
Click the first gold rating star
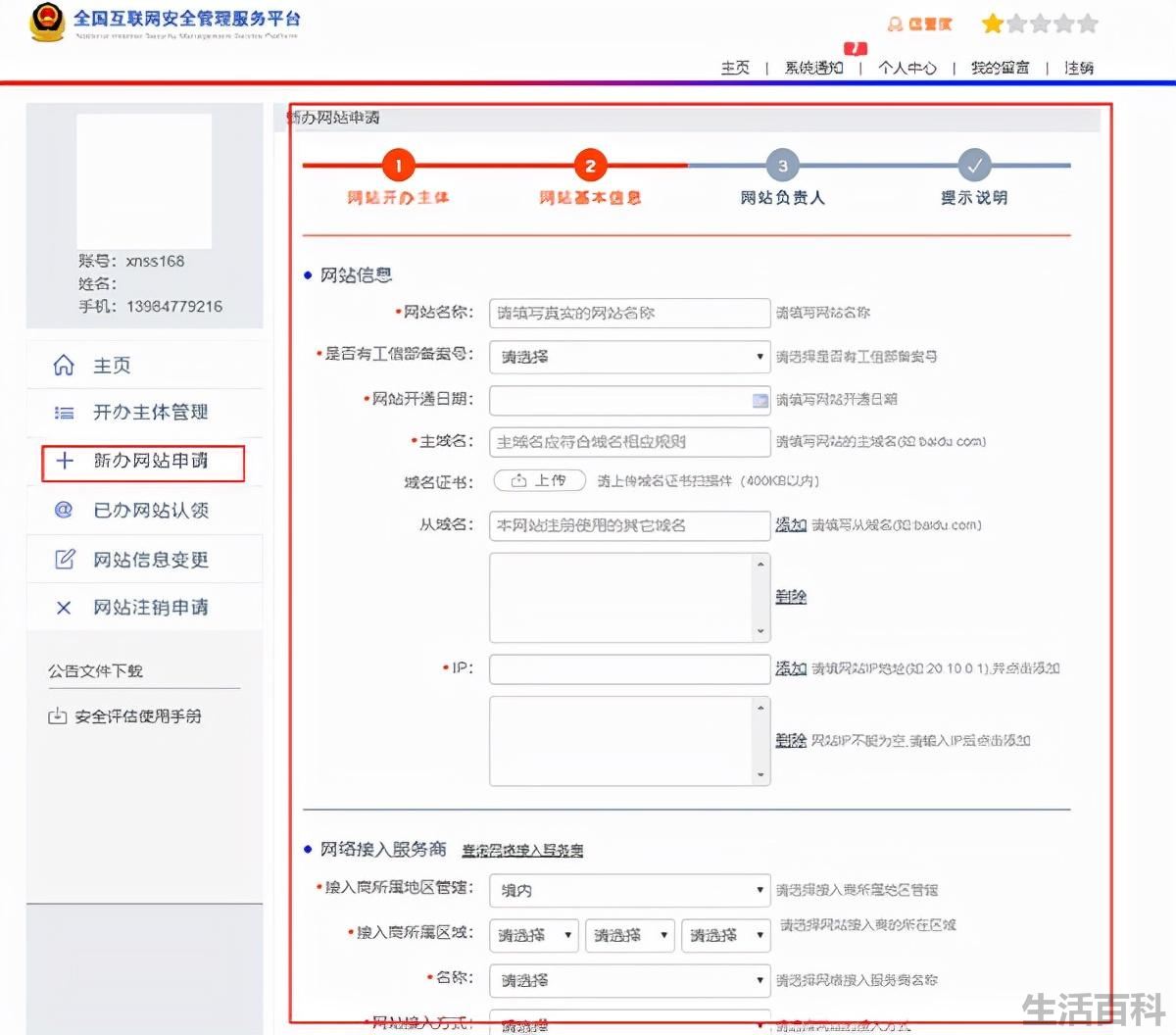[x=993, y=24]
